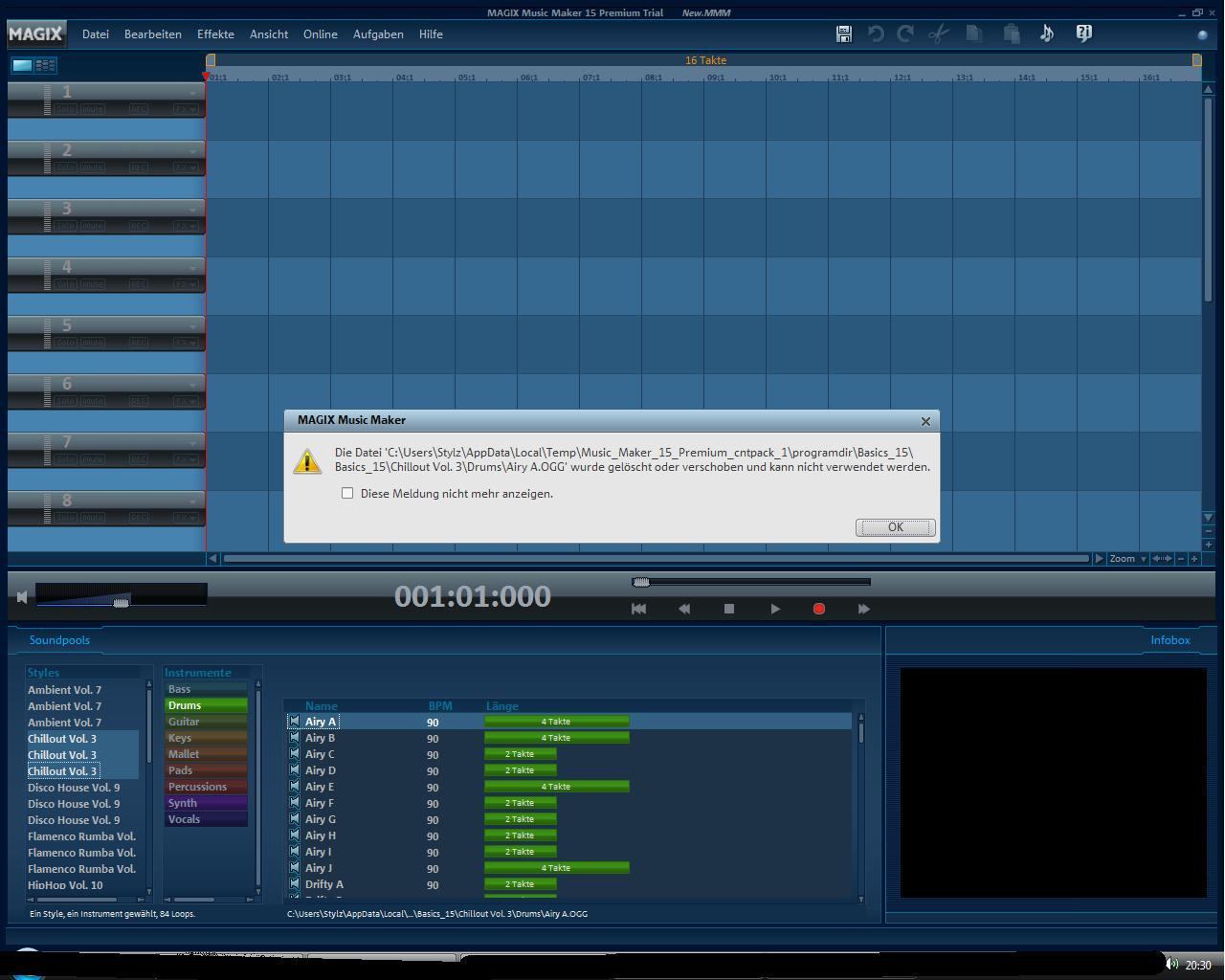
Task: Click the warning triangle icon in dialog
Action: pyautogui.click(x=307, y=460)
